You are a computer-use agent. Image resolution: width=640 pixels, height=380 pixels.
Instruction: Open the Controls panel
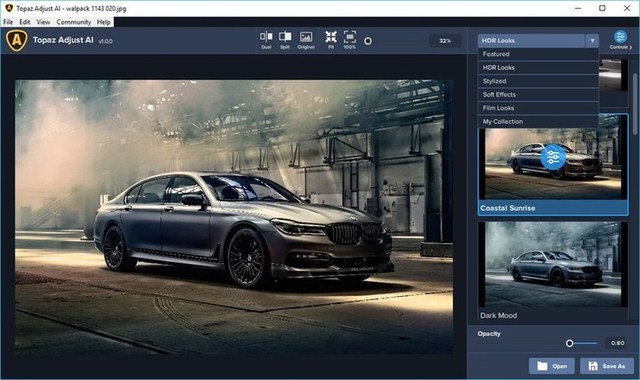coord(621,40)
